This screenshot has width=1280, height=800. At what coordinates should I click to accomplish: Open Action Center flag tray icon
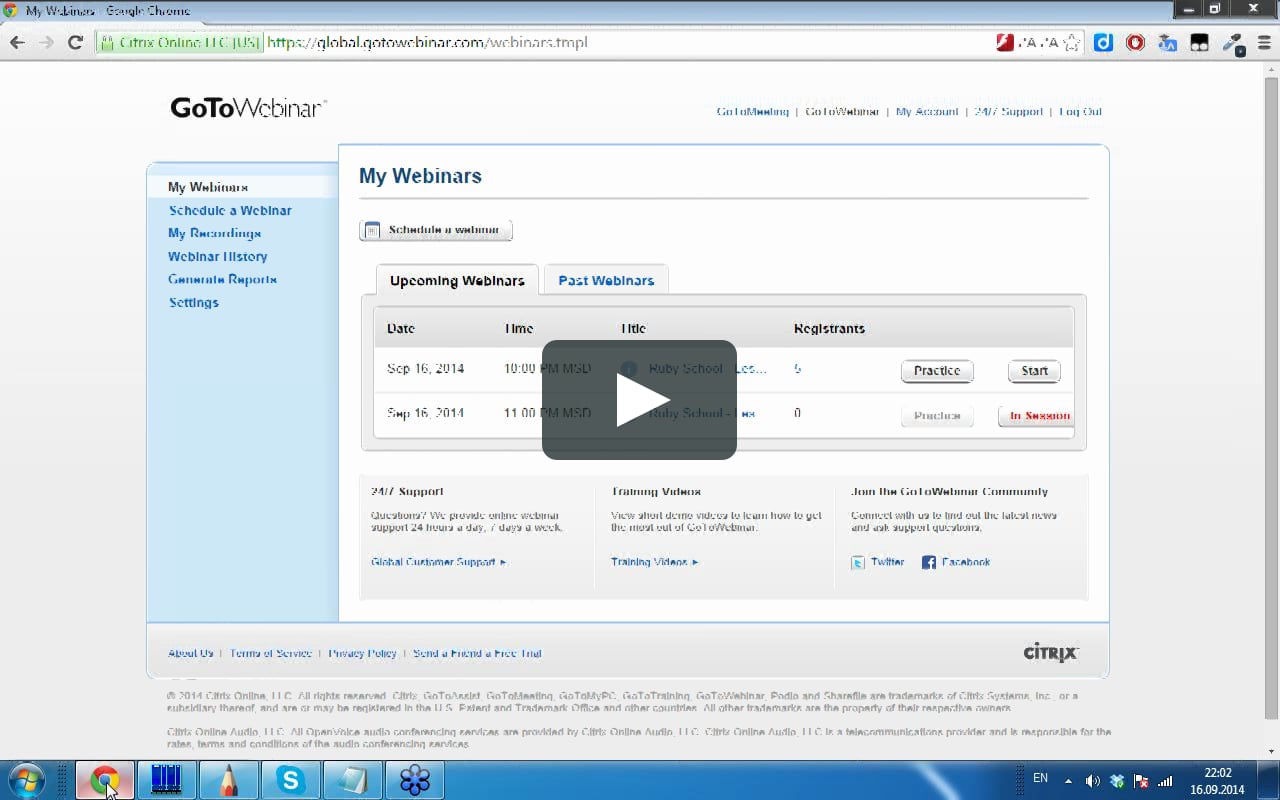[1141, 781]
